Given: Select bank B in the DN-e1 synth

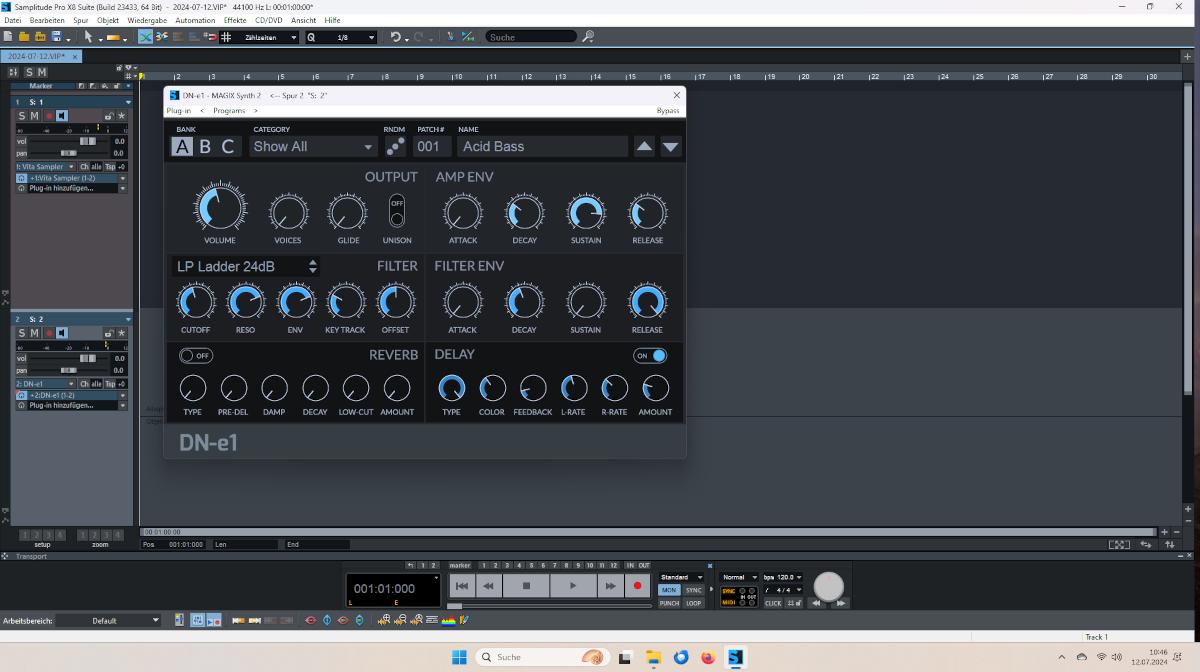Looking at the screenshot, I should [x=205, y=147].
